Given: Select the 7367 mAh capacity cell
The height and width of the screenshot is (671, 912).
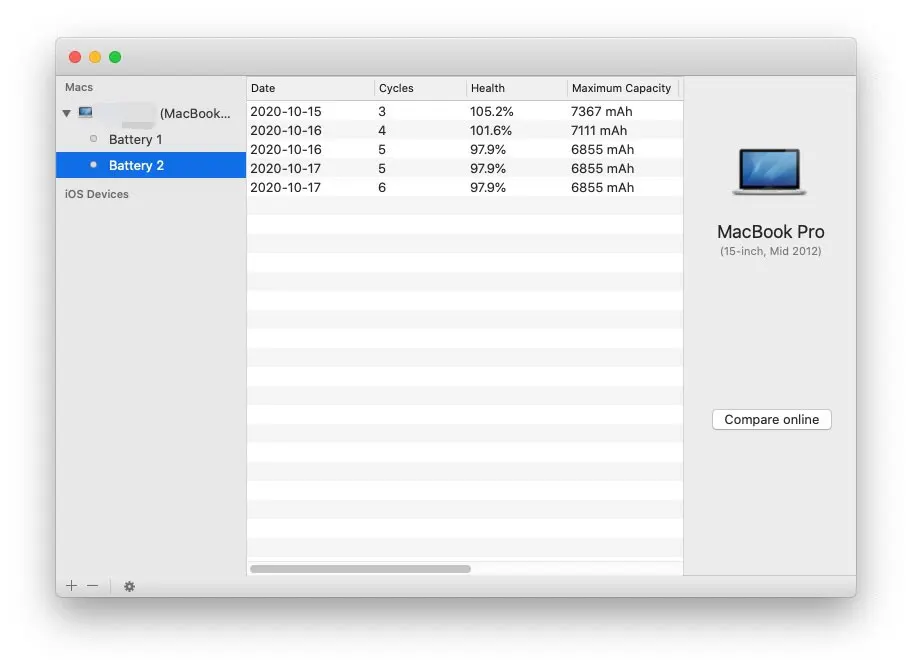Looking at the screenshot, I should coord(601,112).
